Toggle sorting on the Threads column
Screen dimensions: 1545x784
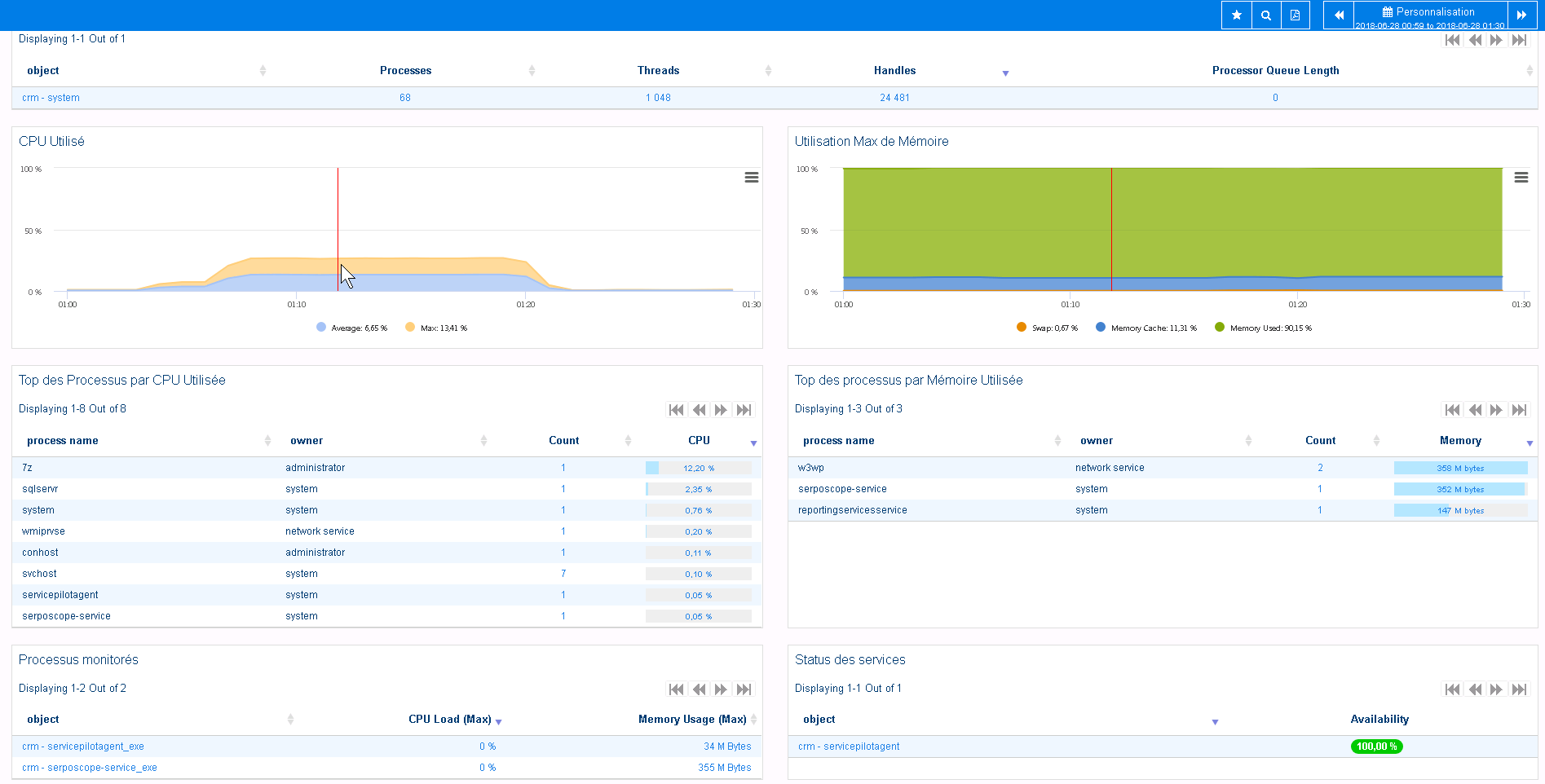pyautogui.click(x=767, y=71)
